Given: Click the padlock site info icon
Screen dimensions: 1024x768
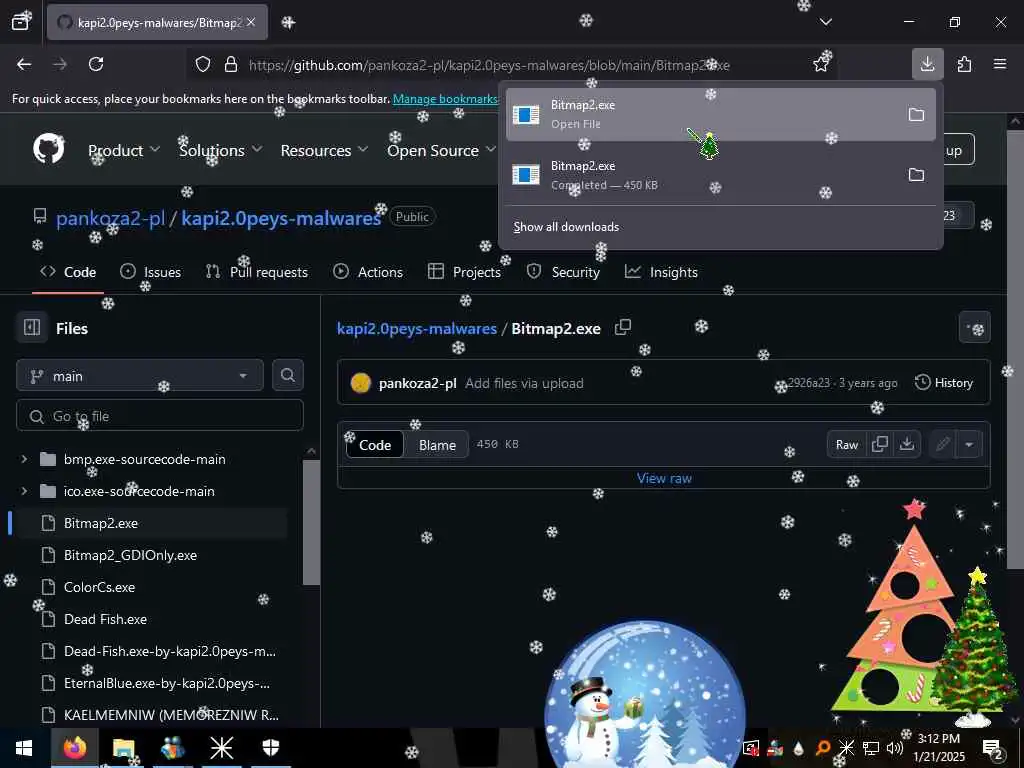Looking at the screenshot, I should point(231,65).
